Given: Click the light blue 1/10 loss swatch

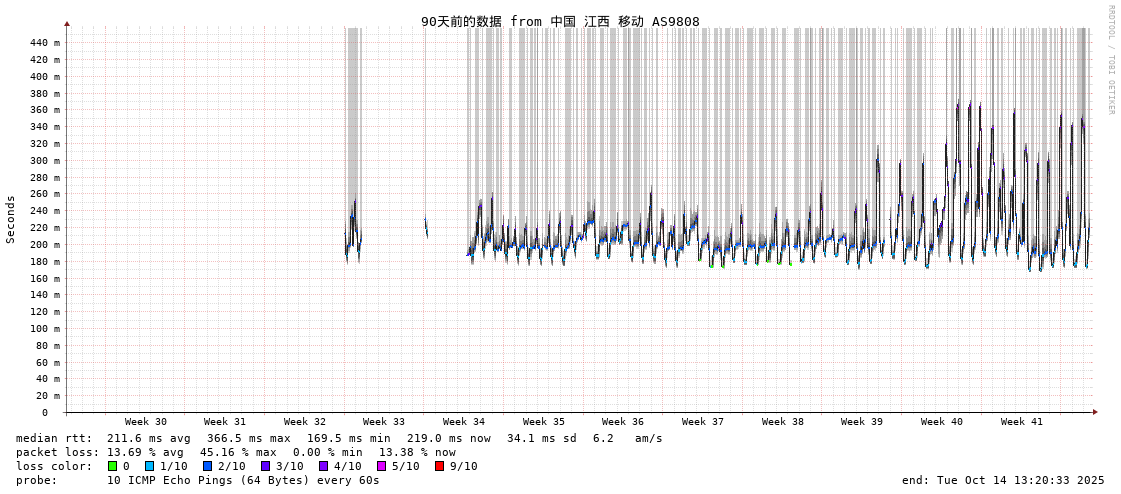Looking at the screenshot, I should point(149,466).
